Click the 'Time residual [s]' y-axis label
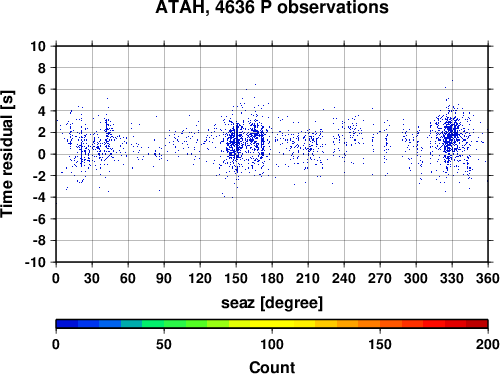This screenshot has width=500, height=374. (x=7, y=154)
